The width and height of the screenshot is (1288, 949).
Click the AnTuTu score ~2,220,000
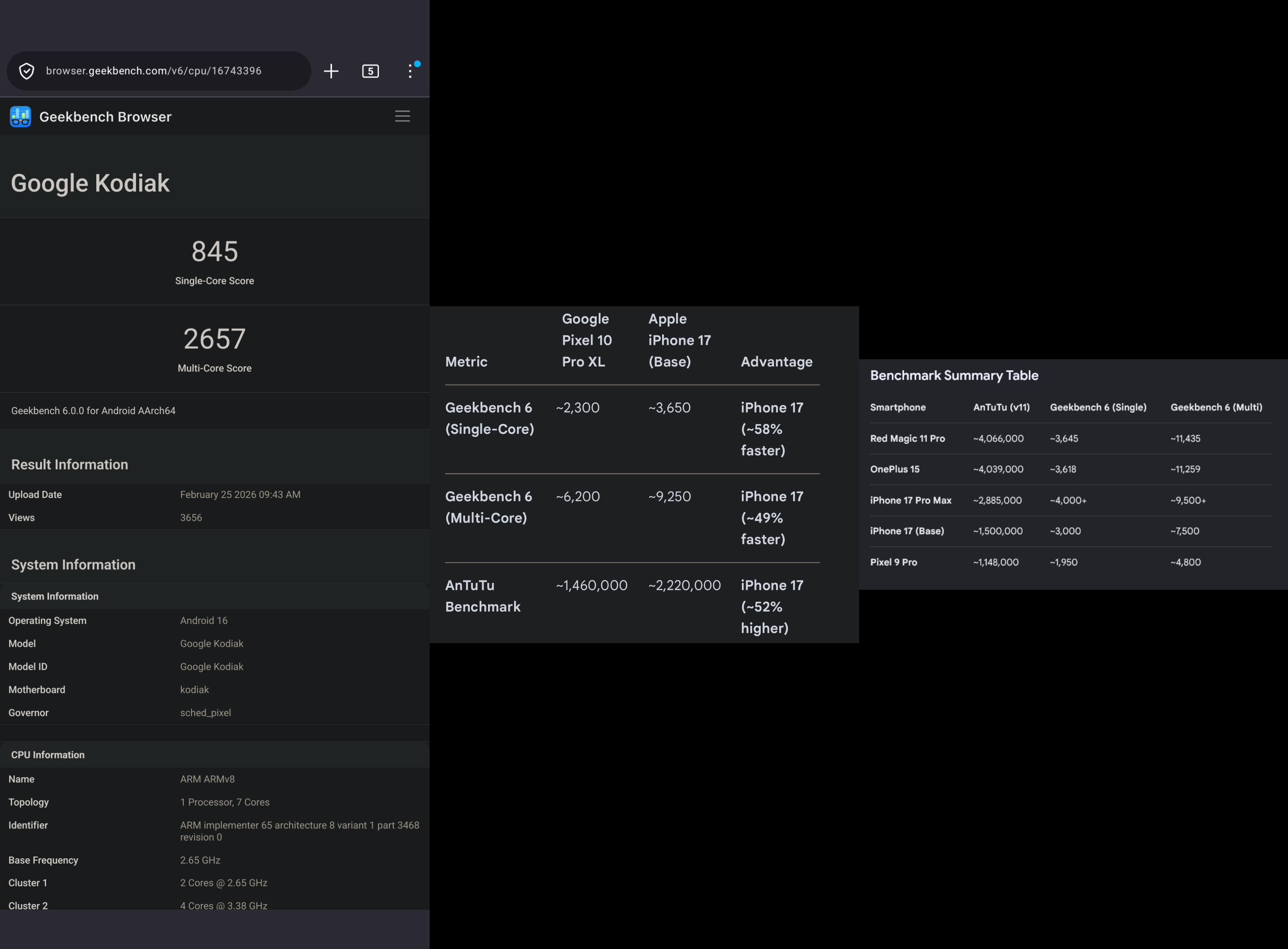tap(684, 585)
